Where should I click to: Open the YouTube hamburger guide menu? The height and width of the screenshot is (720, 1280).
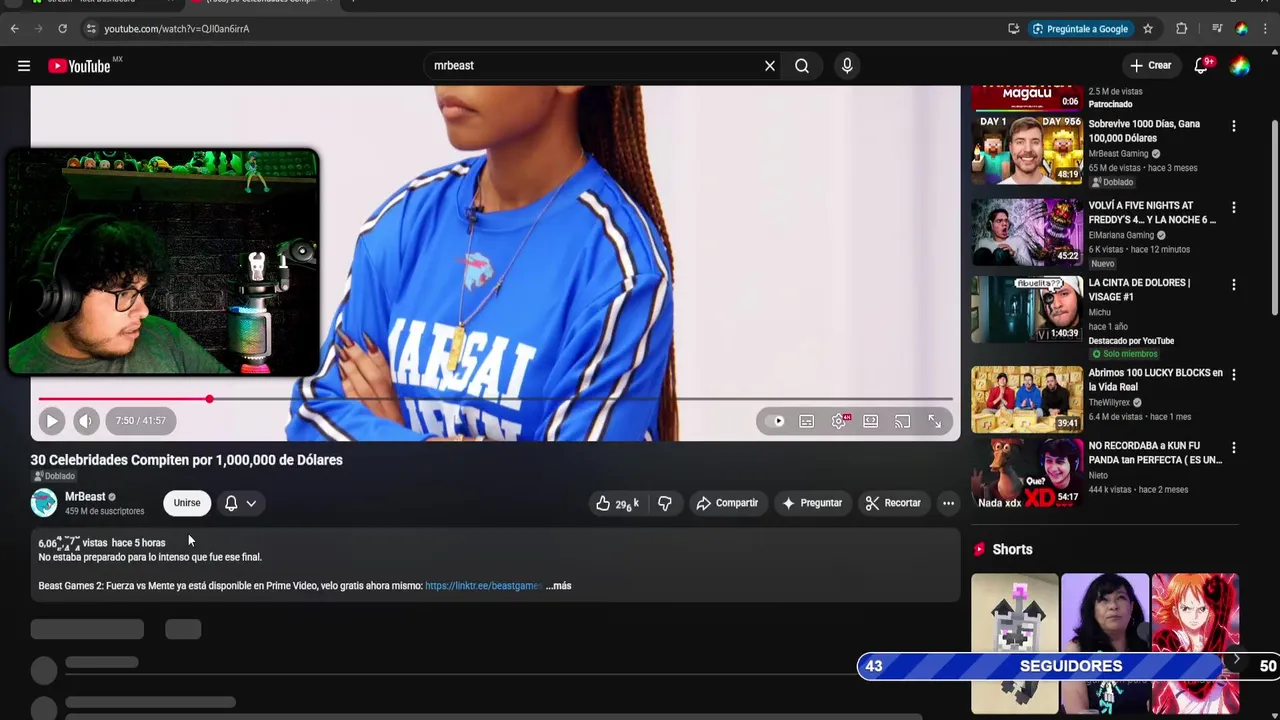[x=24, y=66]
